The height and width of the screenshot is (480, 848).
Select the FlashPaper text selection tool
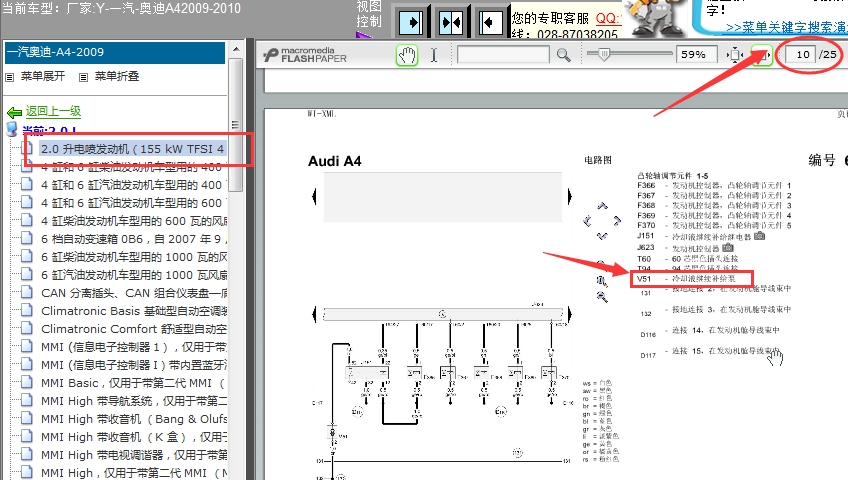coord(434,55)
